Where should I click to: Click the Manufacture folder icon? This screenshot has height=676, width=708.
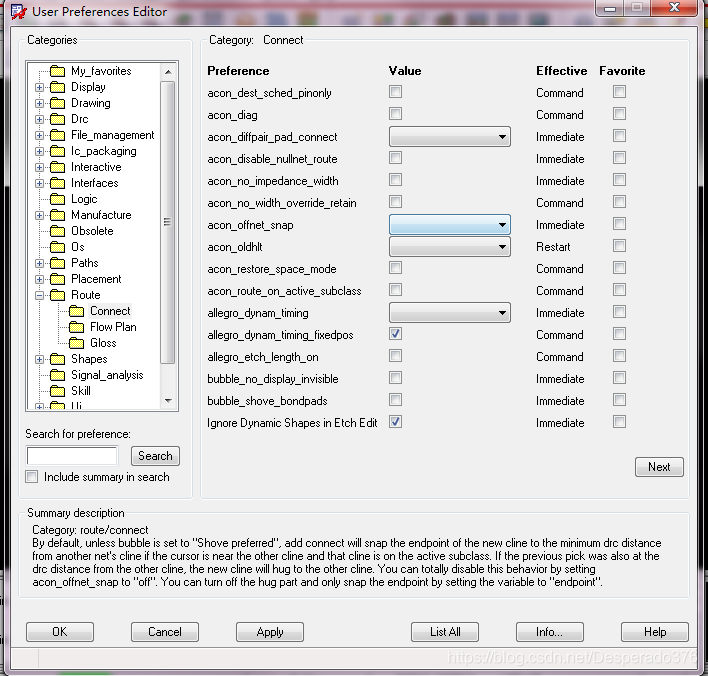pyautogui.click(x=57, y=215)
